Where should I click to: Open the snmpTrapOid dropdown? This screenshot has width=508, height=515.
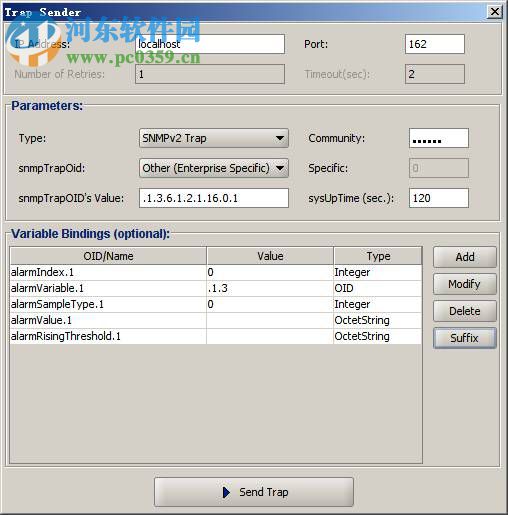click(x=214, y=168)
